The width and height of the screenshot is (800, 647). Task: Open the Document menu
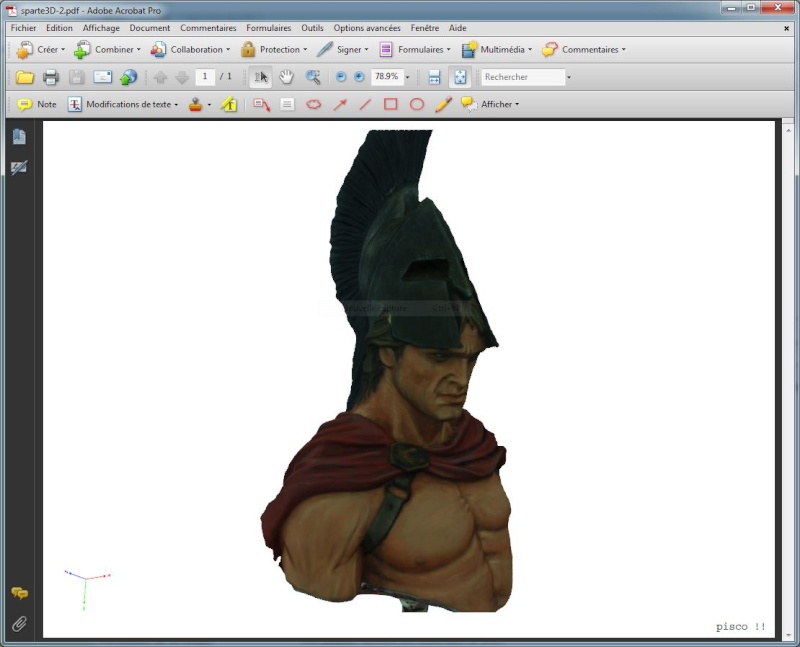(x=149, y=28)
